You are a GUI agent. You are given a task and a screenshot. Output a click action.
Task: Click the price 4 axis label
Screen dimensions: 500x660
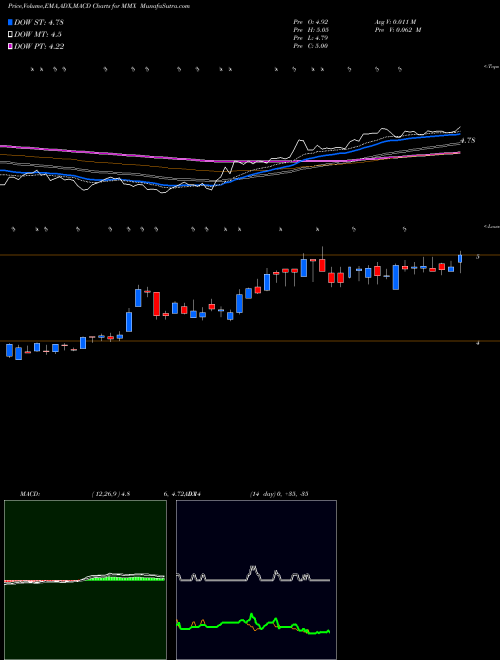pos(478,343)
